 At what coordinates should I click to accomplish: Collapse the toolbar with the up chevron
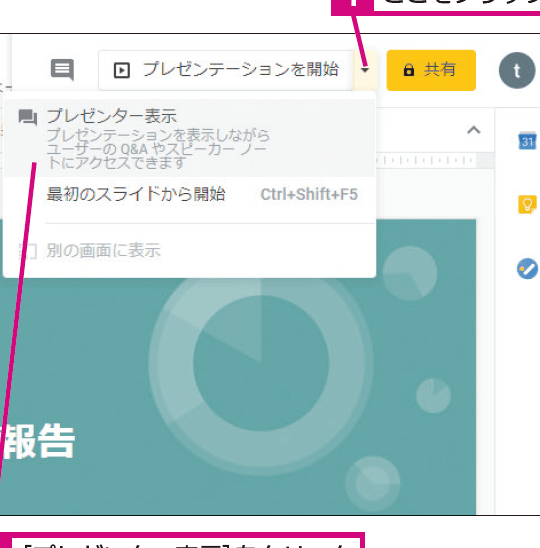474,130
